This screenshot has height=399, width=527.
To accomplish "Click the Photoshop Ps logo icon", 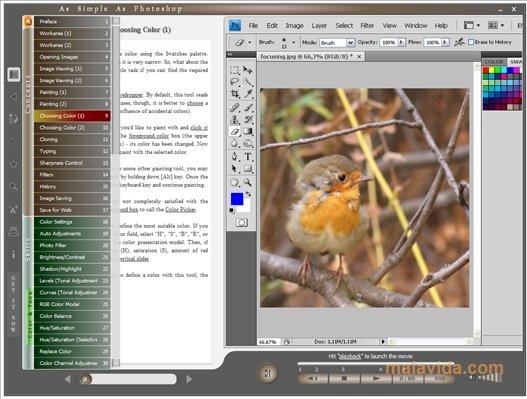I will [235, 25].
